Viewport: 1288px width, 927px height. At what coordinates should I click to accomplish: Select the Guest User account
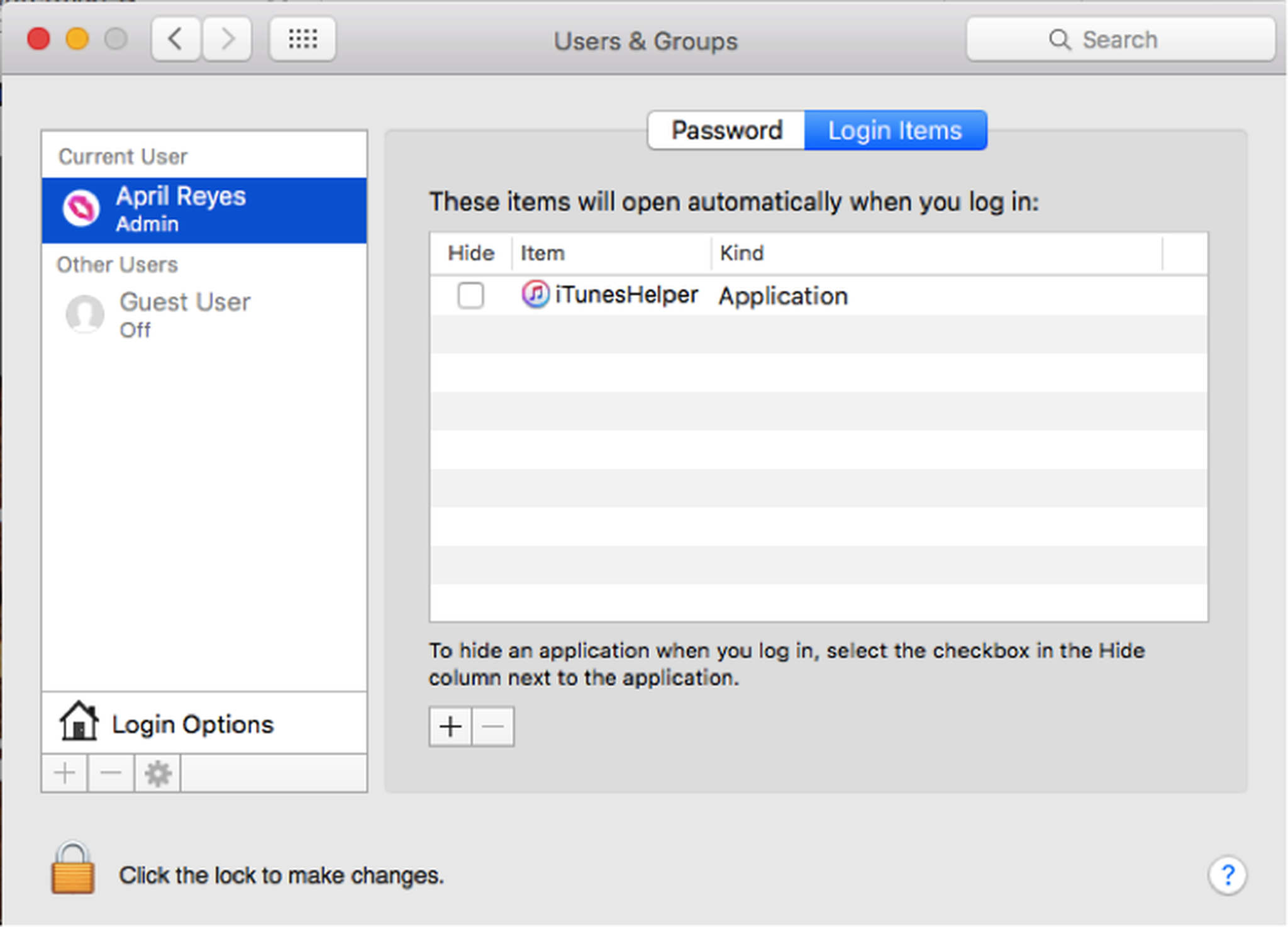184,314
